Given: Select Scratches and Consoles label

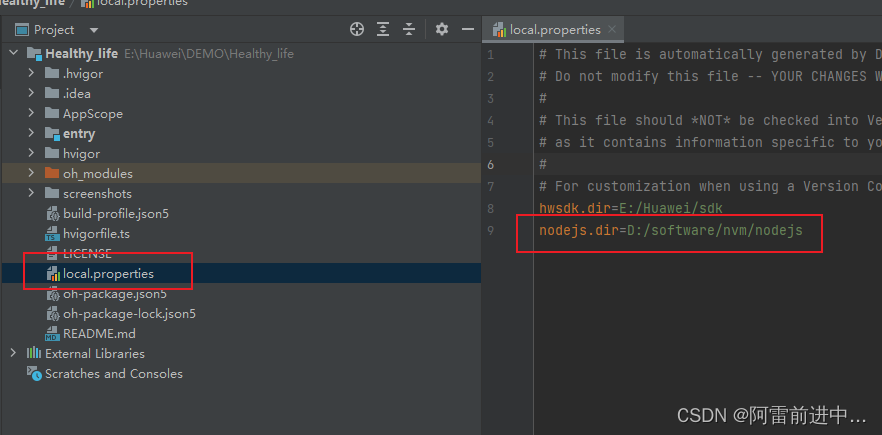Looking at the screenshot, I should pyautogui.click(x=114, y=374).
